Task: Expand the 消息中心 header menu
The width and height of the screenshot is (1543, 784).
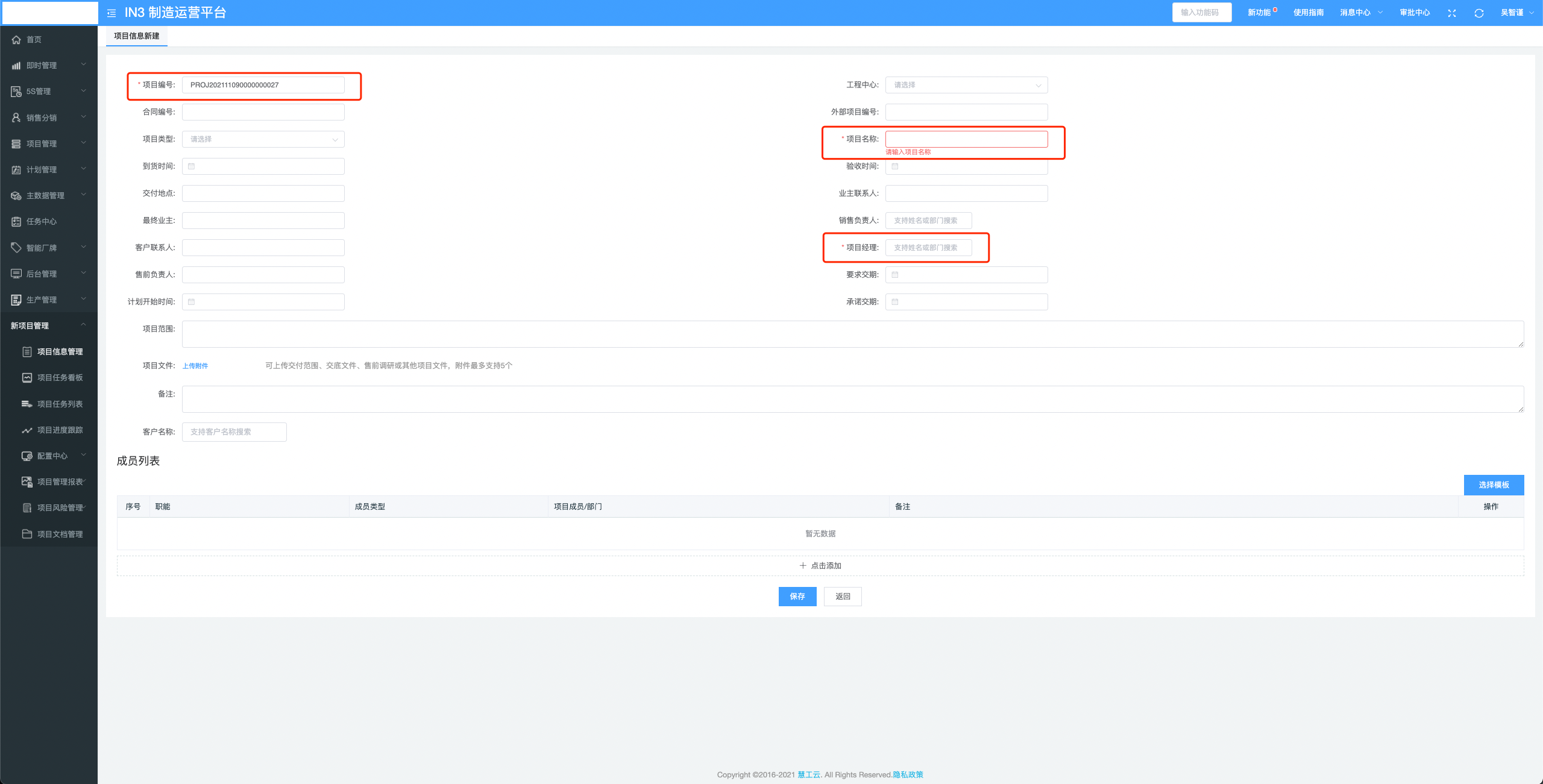Action: 1361,13
